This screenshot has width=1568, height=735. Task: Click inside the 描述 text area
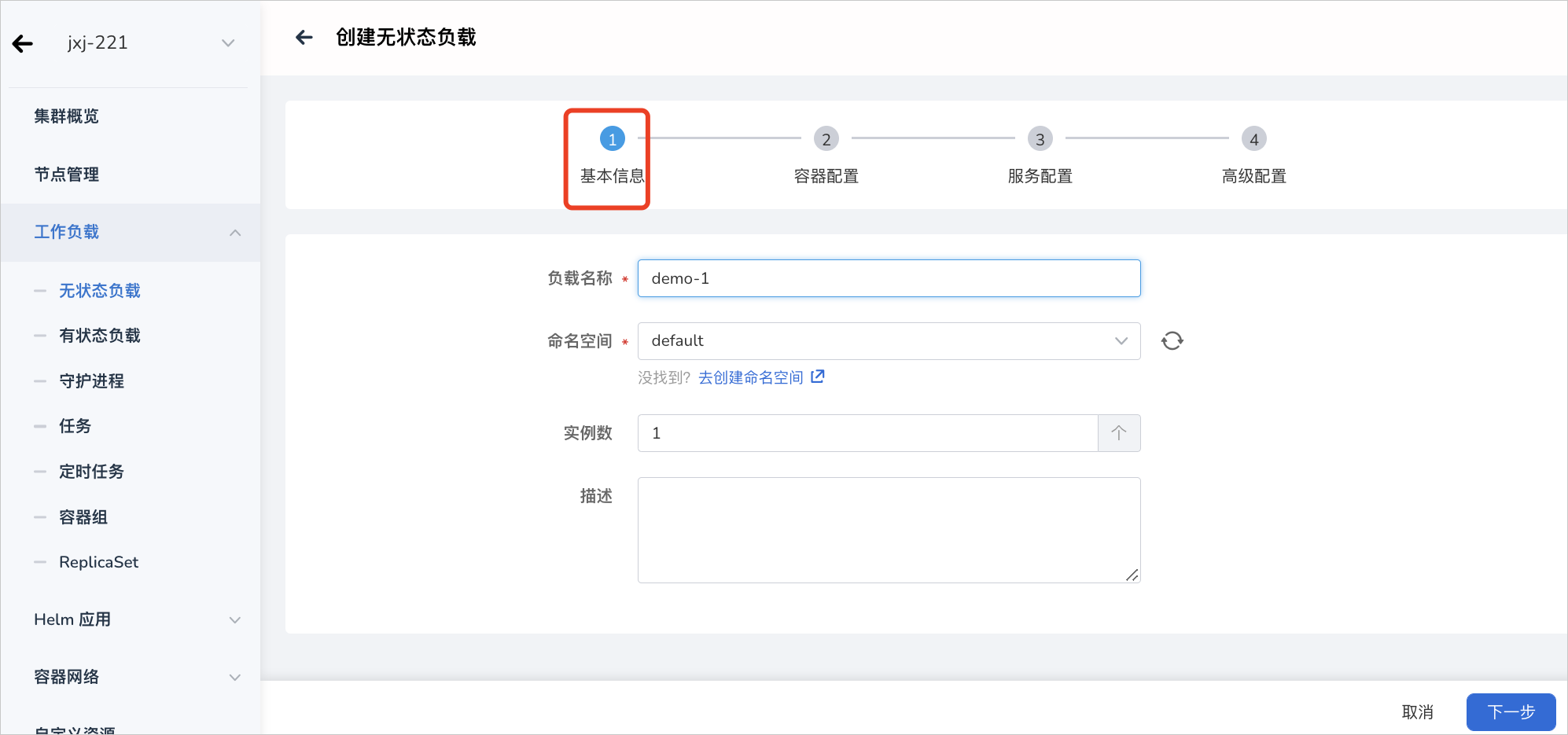coord(889,530)
